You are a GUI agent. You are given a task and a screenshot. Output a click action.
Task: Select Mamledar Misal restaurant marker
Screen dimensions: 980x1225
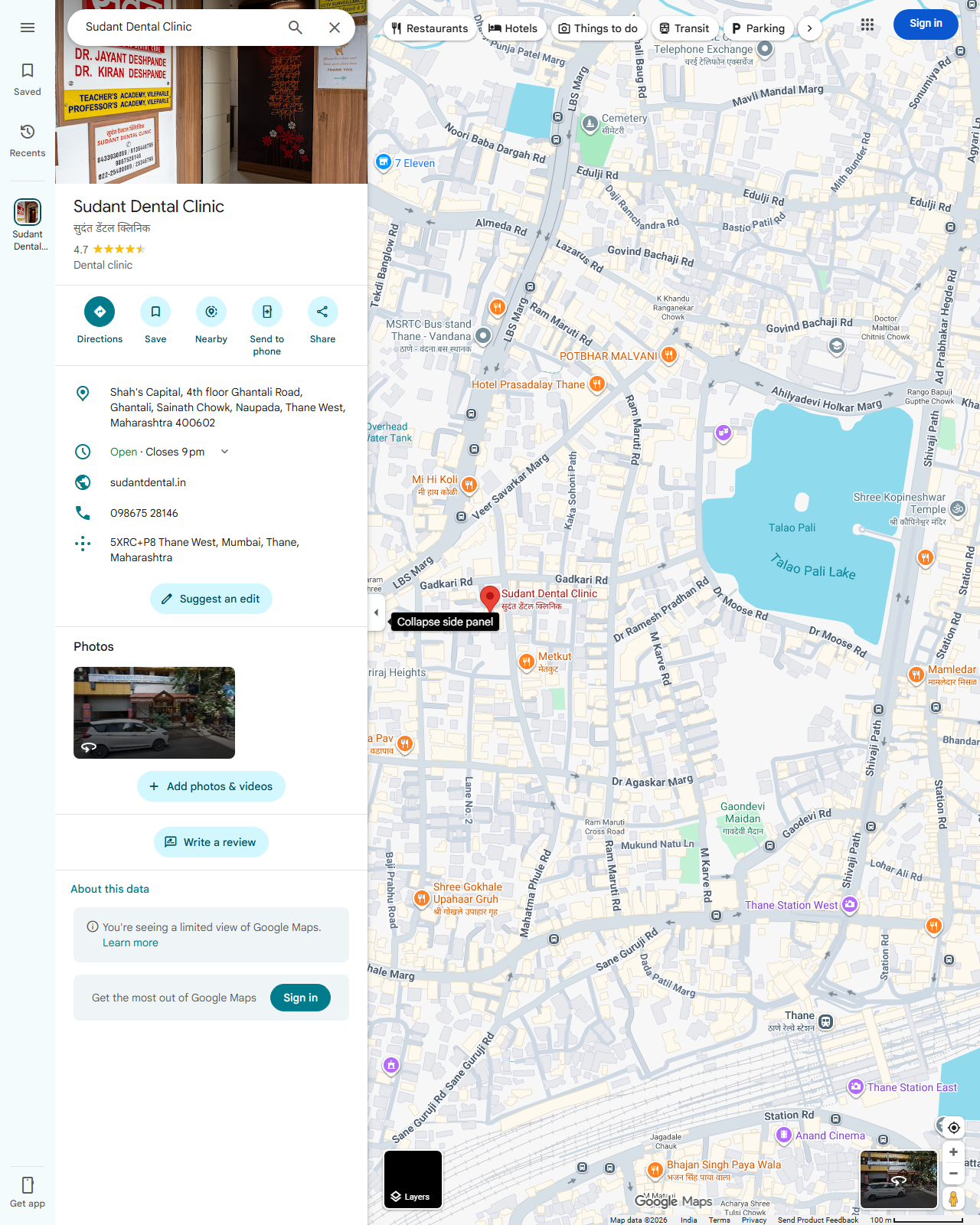click(916, 675)
